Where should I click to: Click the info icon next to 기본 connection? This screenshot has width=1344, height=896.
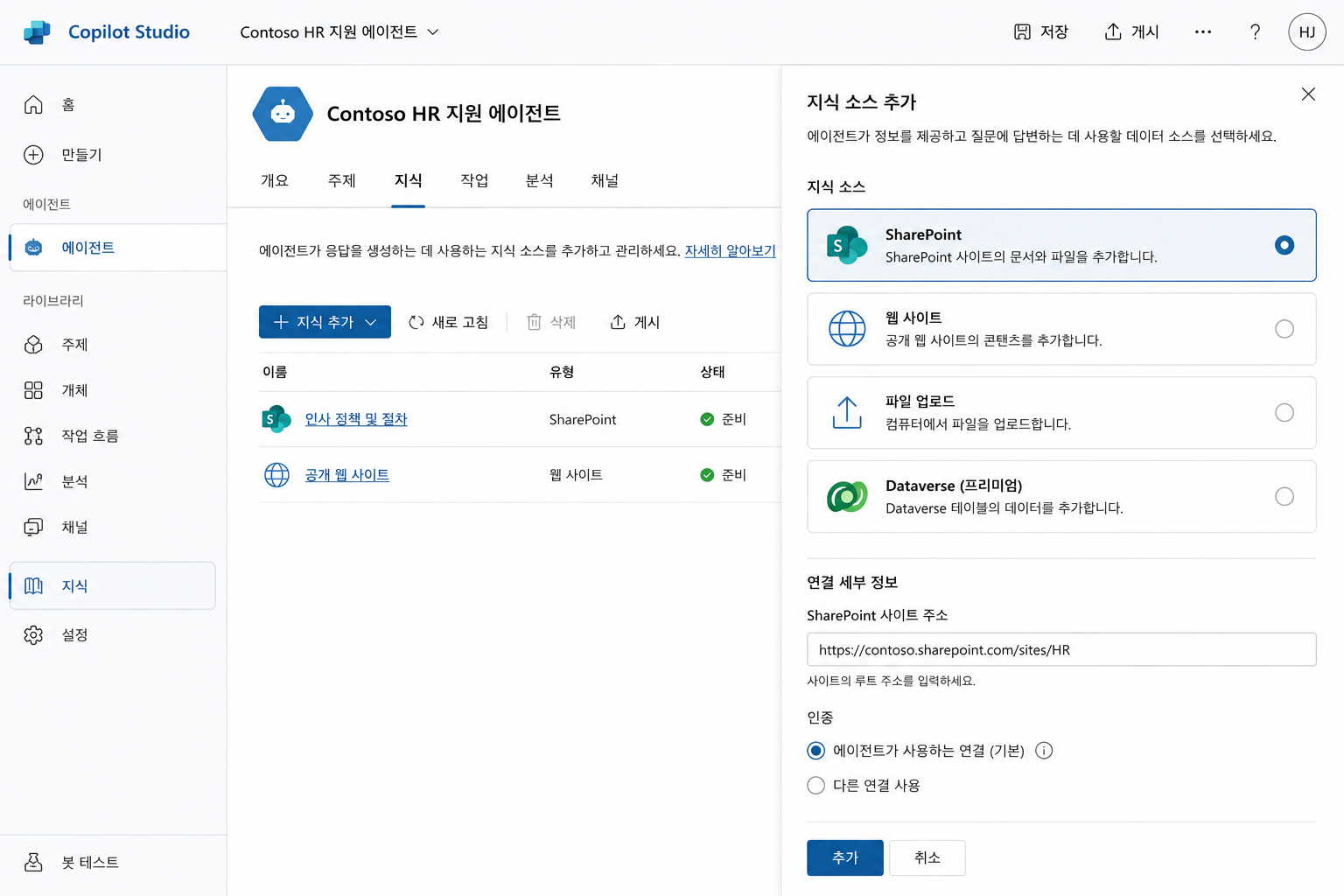click(1044, 751)
